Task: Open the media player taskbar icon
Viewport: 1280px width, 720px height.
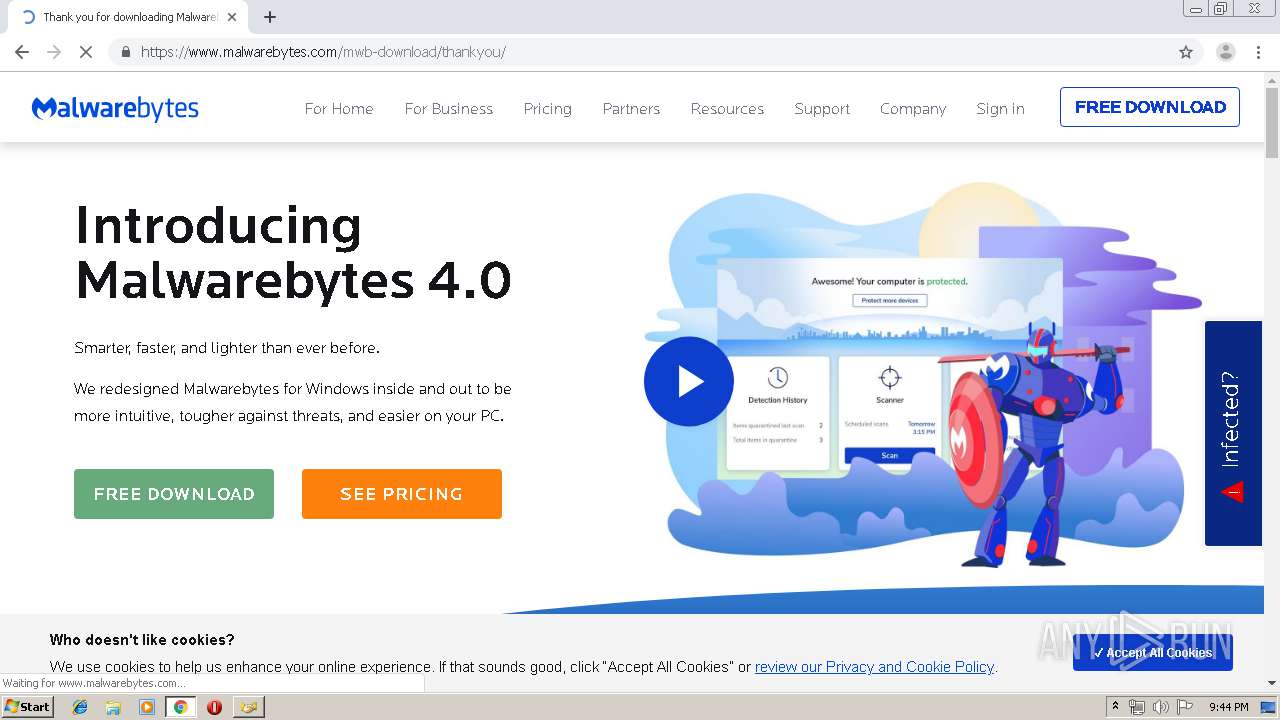Action: tap(147, 707)
